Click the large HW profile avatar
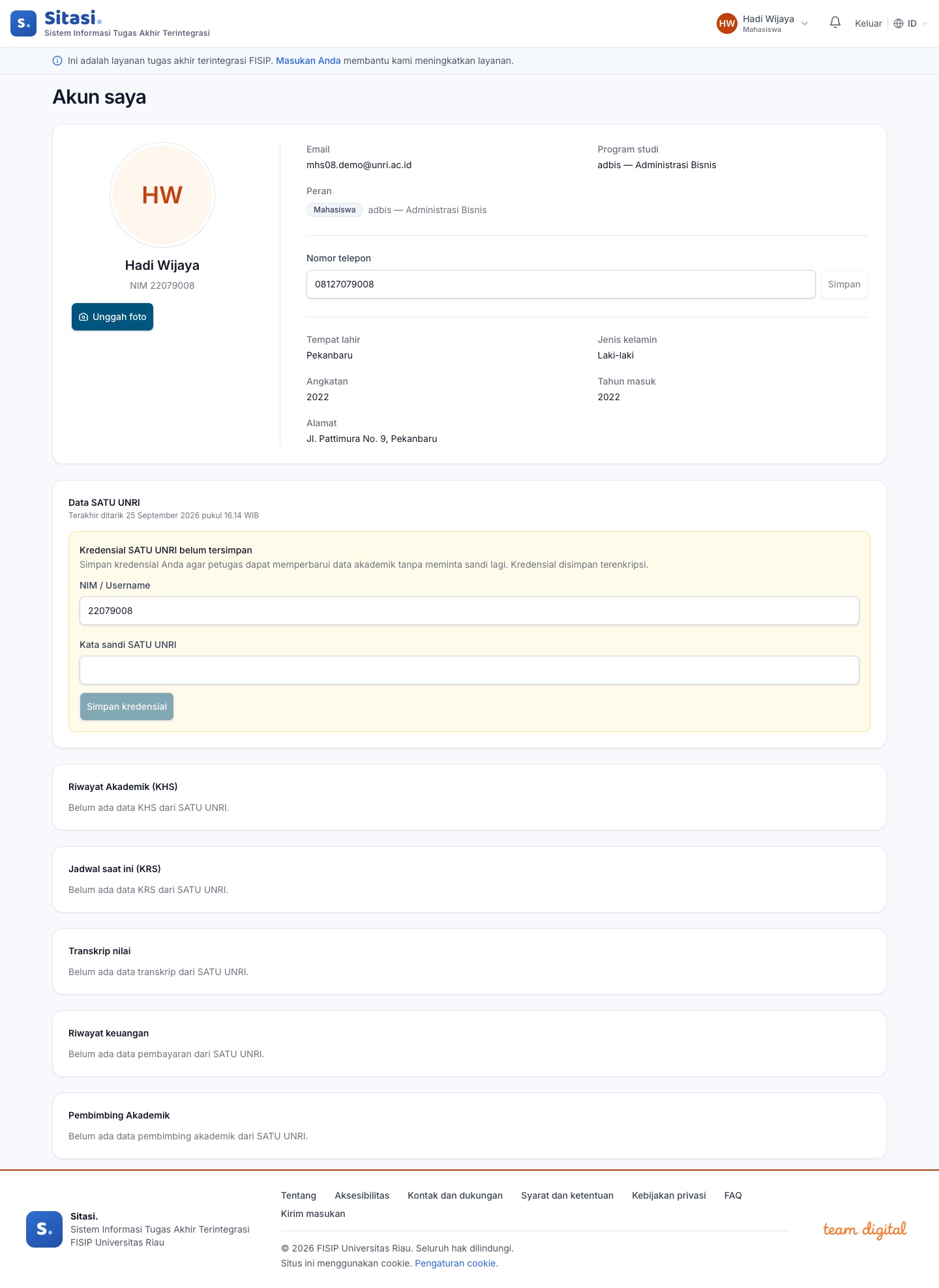 (162, 195)
